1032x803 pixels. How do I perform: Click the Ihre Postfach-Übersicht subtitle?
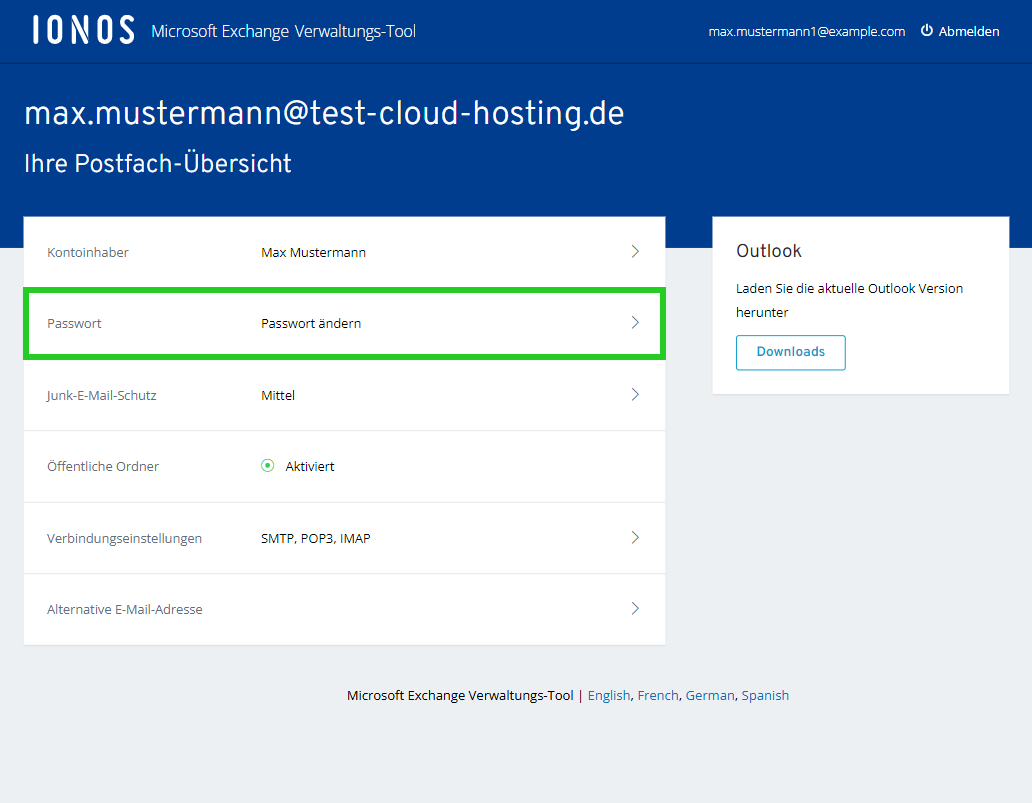(x=158, y=164)
